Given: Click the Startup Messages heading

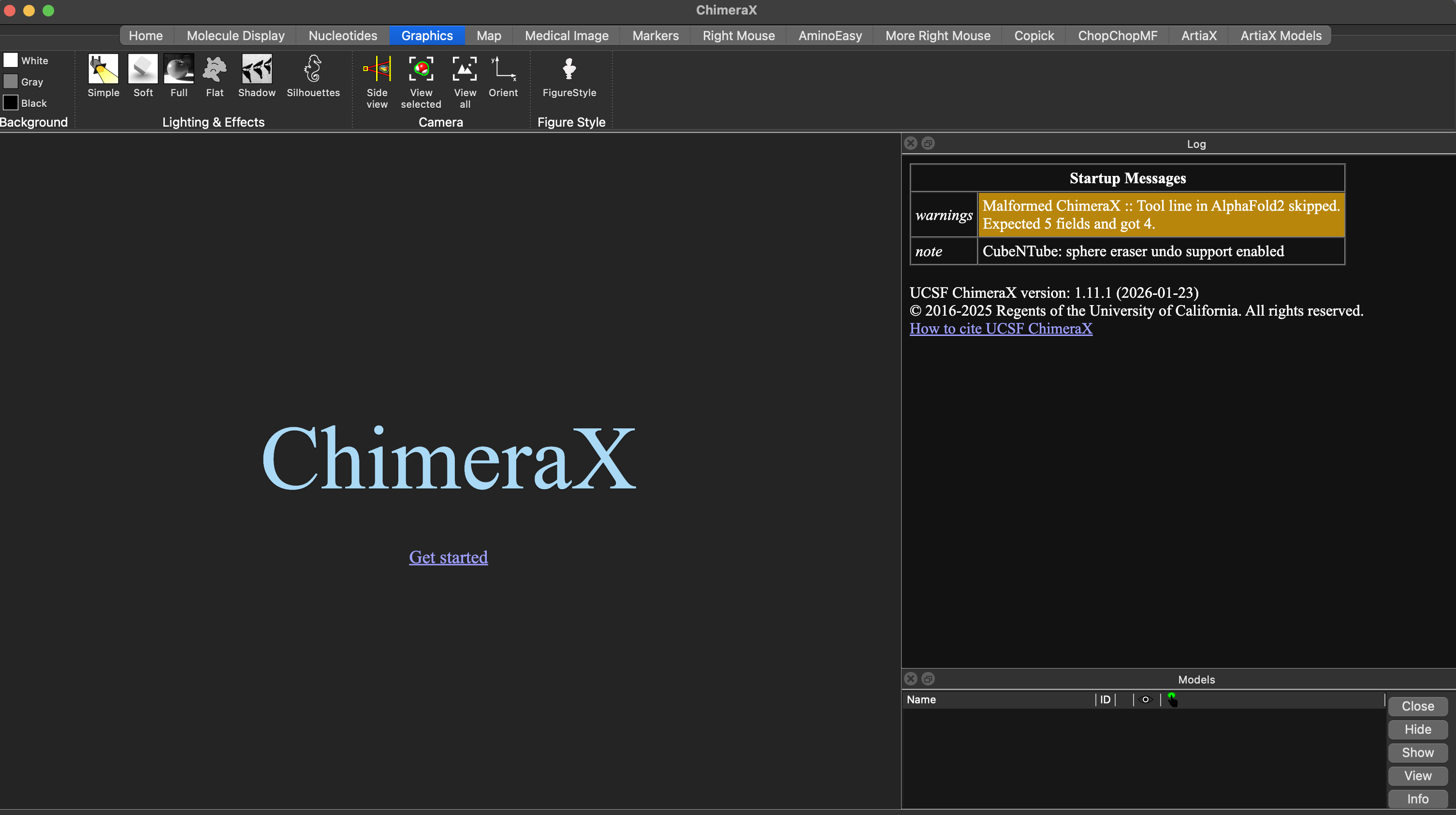Looking at the screenshot, I should click(1128, 178).
